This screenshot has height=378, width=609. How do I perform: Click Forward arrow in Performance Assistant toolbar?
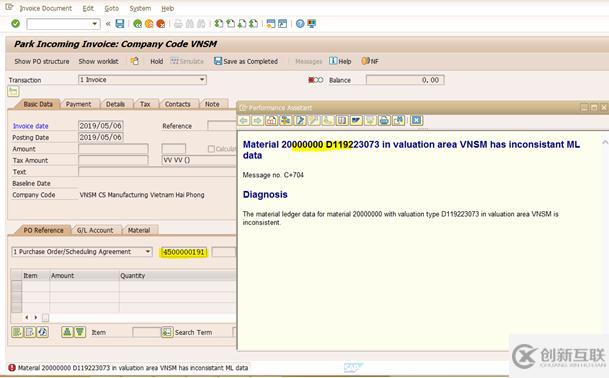[x=258, y=120]
